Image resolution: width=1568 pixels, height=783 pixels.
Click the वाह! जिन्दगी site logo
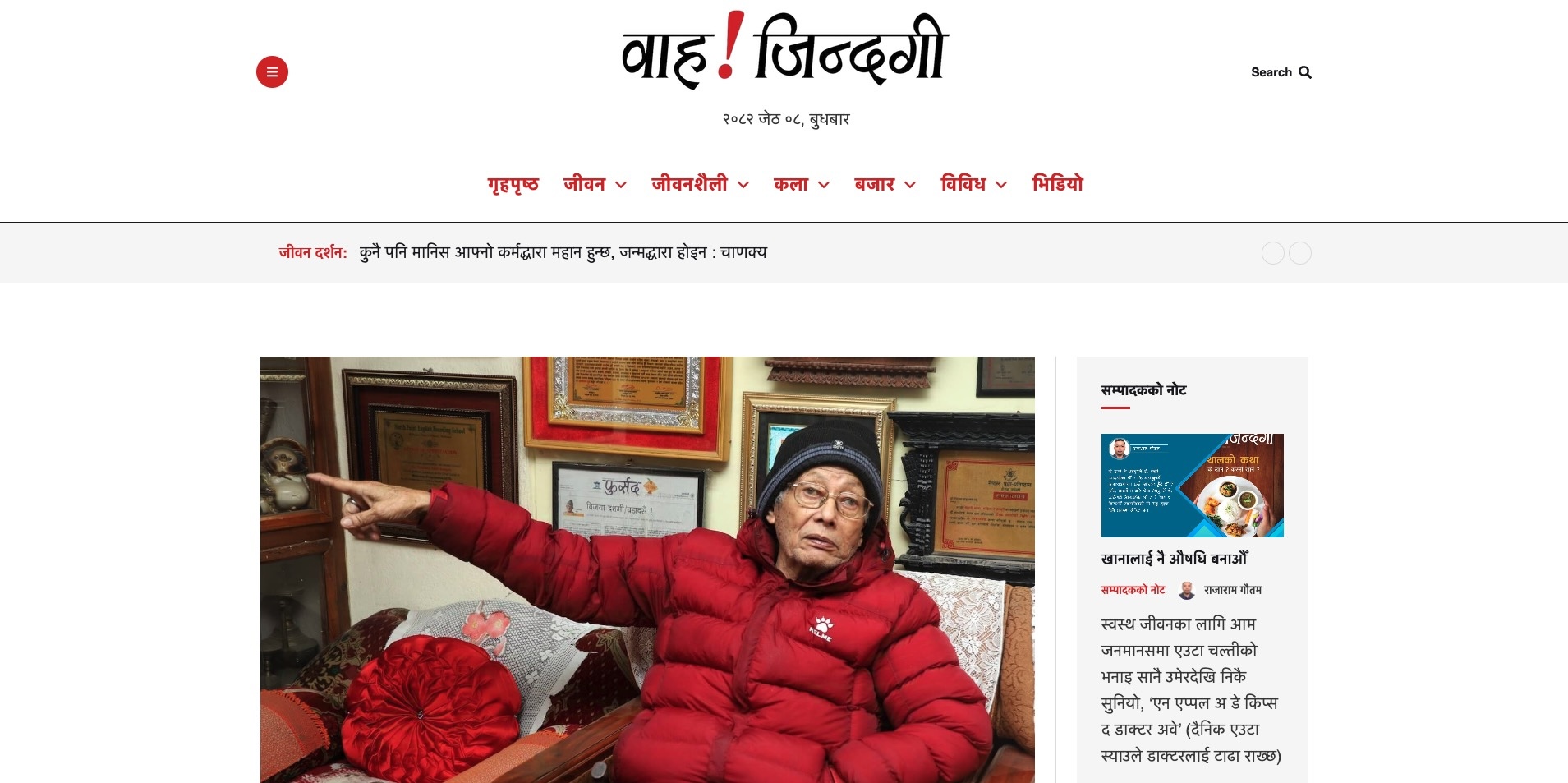coord(785,50)
